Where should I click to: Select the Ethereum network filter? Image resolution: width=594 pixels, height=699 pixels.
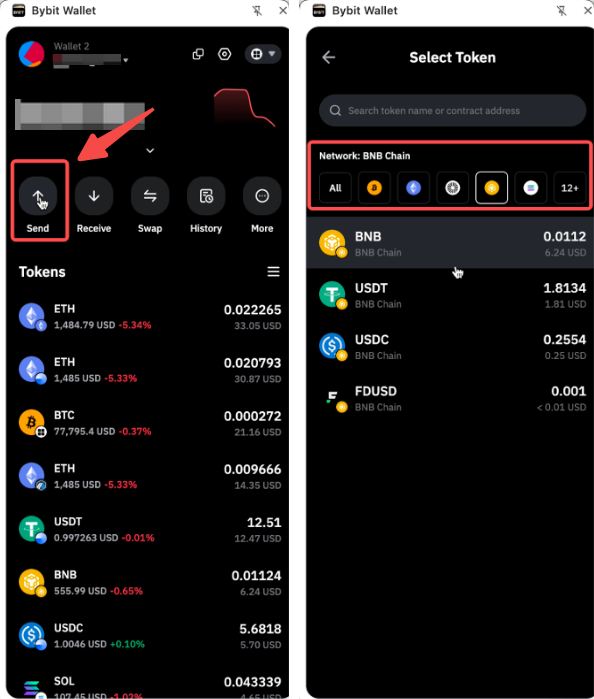[413, 188]
